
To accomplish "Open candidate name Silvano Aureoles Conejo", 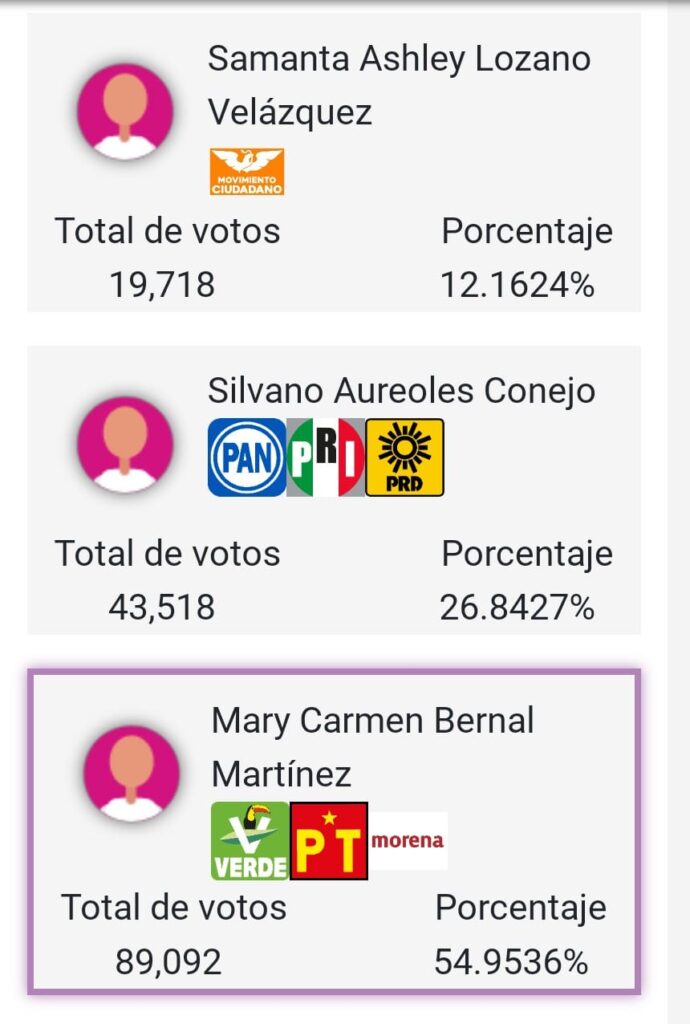I will [x=401, y=391].
